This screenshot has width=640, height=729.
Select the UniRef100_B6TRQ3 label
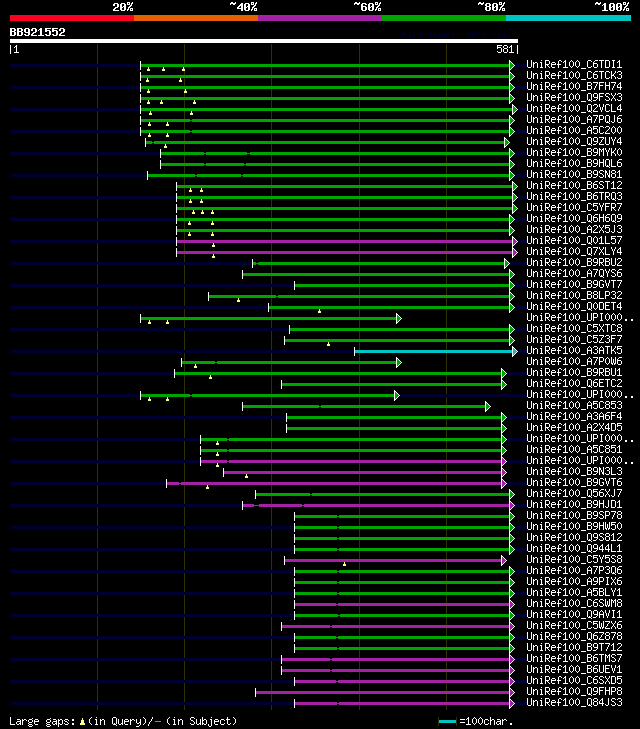pyautogui.click(x=574, y=196)
